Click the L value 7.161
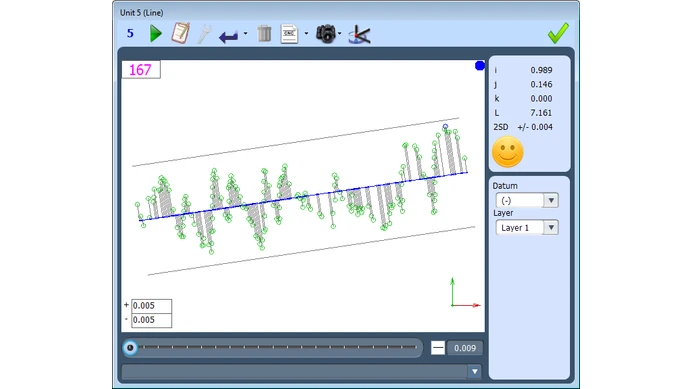 point(541,113)
